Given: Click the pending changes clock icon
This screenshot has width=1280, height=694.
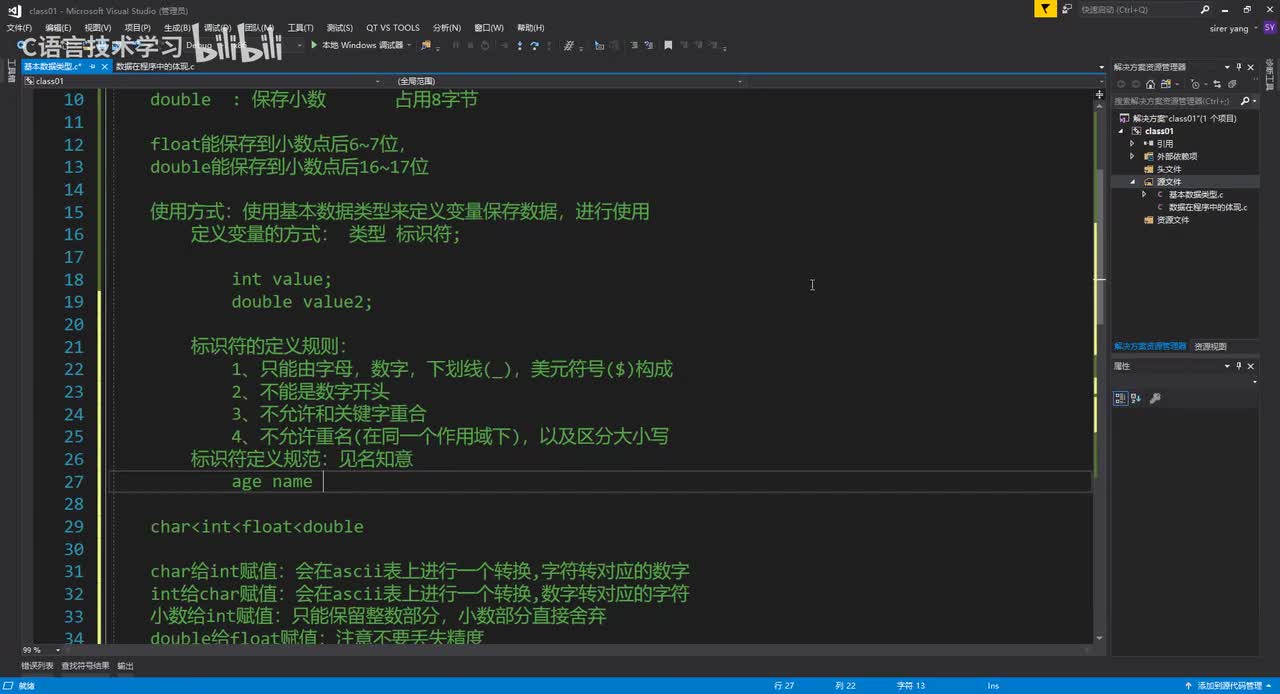Looking at the screenshot, I should click(x=1195, y=84).
